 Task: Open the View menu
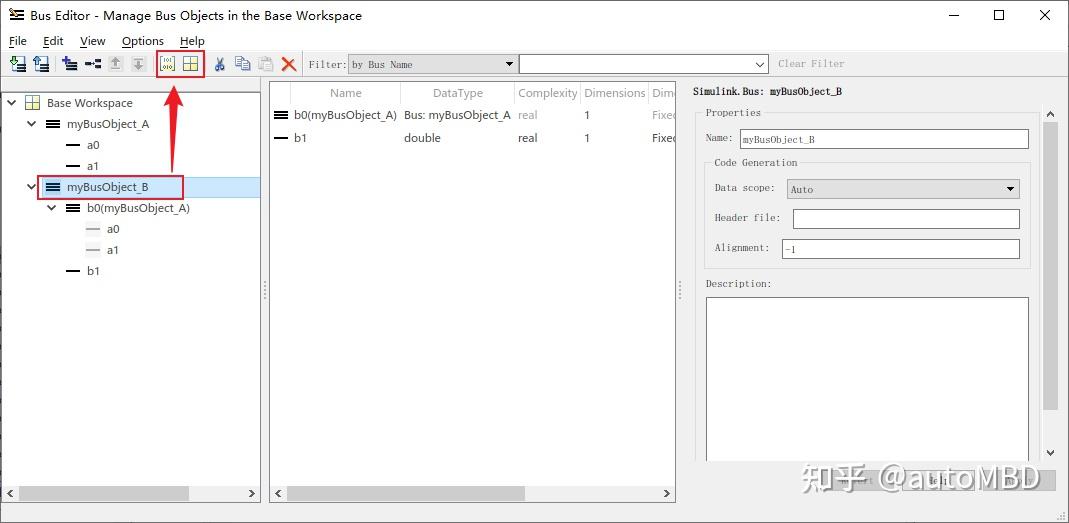[92, 41]
